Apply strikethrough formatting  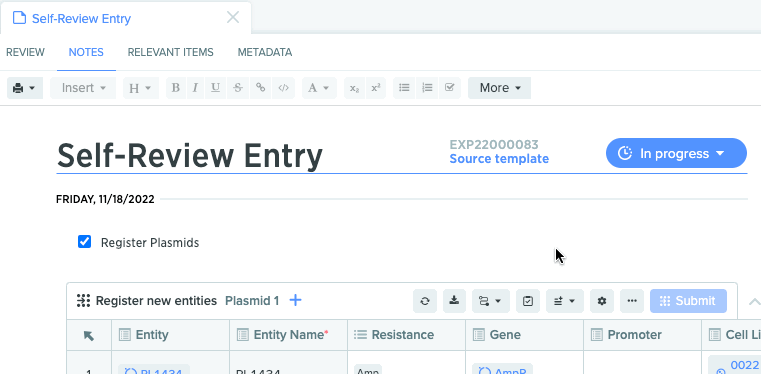(x=237, y=88)
